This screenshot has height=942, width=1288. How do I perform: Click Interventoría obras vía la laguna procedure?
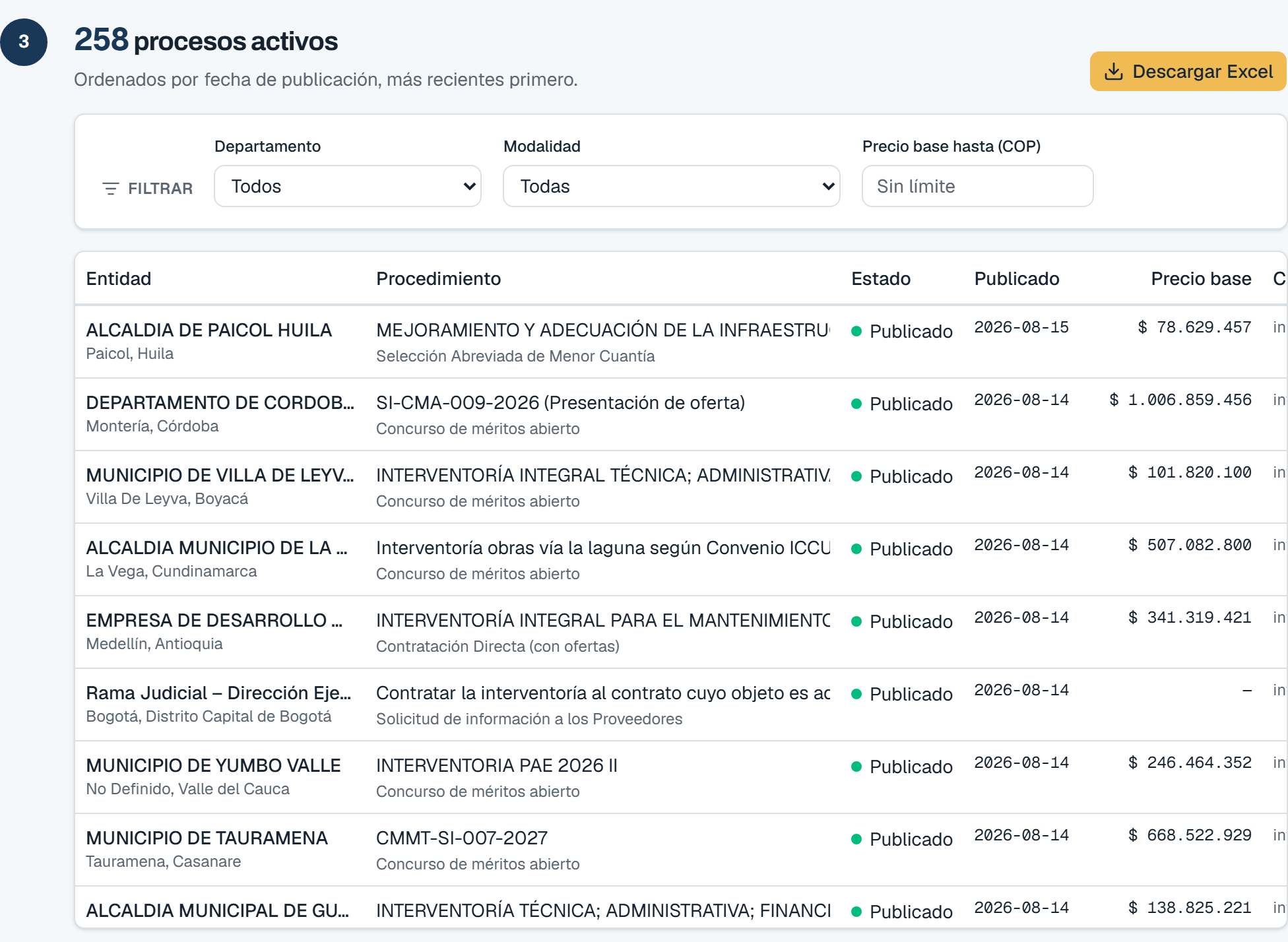[603, 548]
